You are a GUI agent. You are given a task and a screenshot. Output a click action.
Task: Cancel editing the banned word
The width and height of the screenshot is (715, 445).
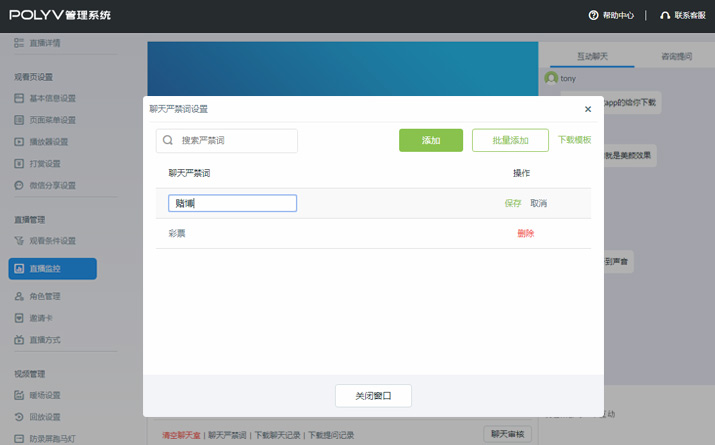coord(539,203)
